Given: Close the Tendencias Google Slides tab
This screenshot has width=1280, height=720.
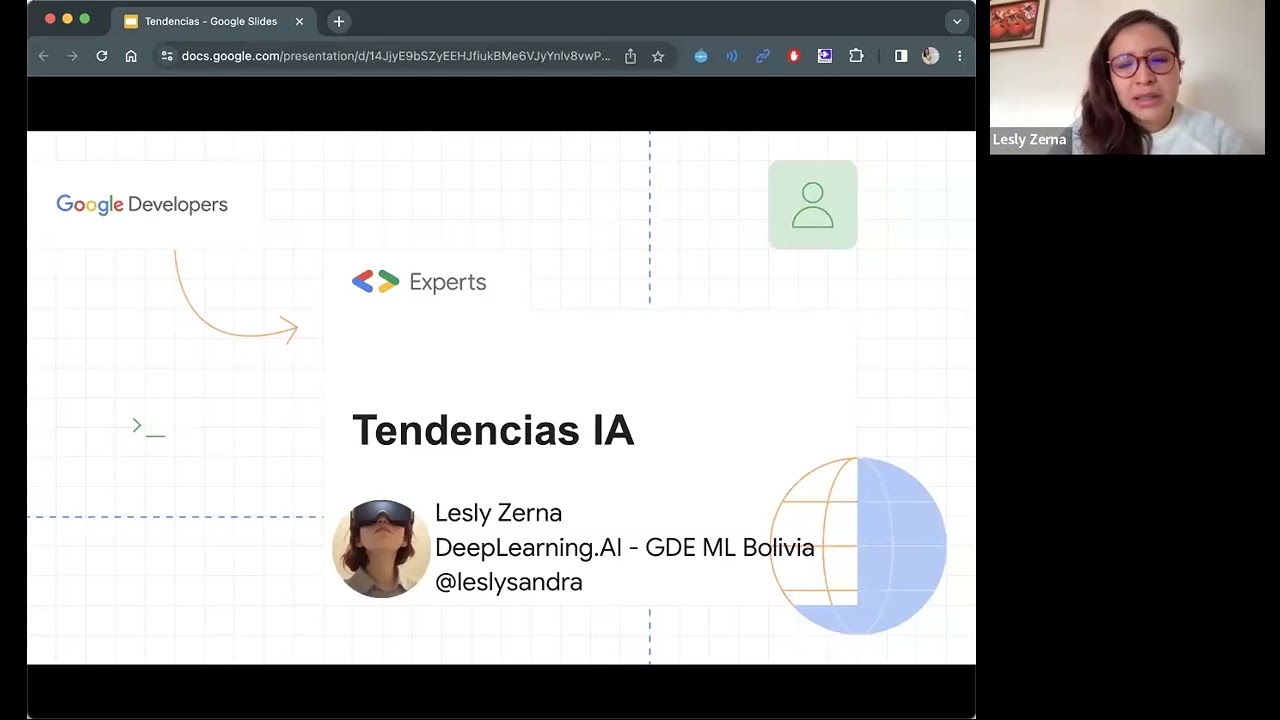Looking at the screenshot, I should pos(299,21).
